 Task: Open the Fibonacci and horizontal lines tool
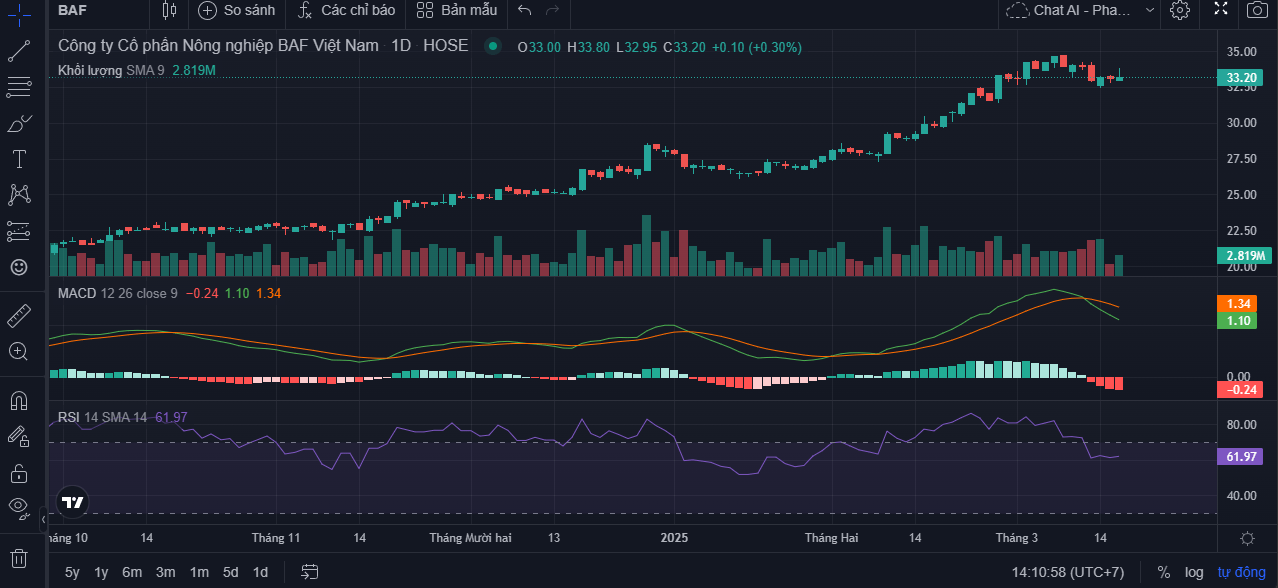tap(19, 87)
